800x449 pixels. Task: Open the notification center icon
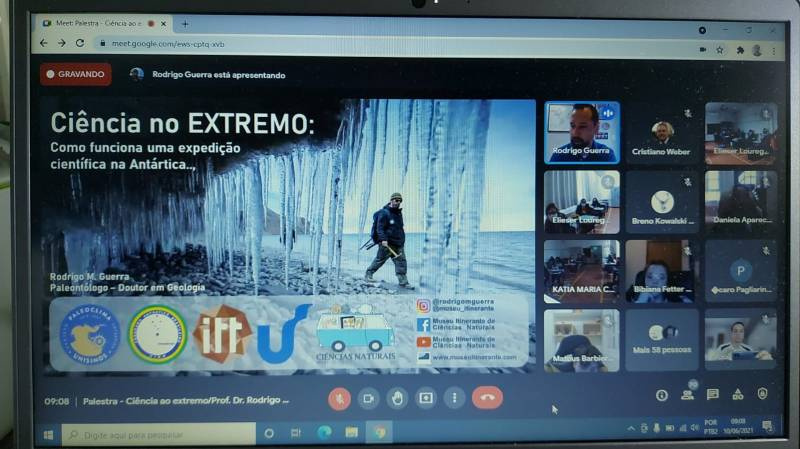(767, 426)
